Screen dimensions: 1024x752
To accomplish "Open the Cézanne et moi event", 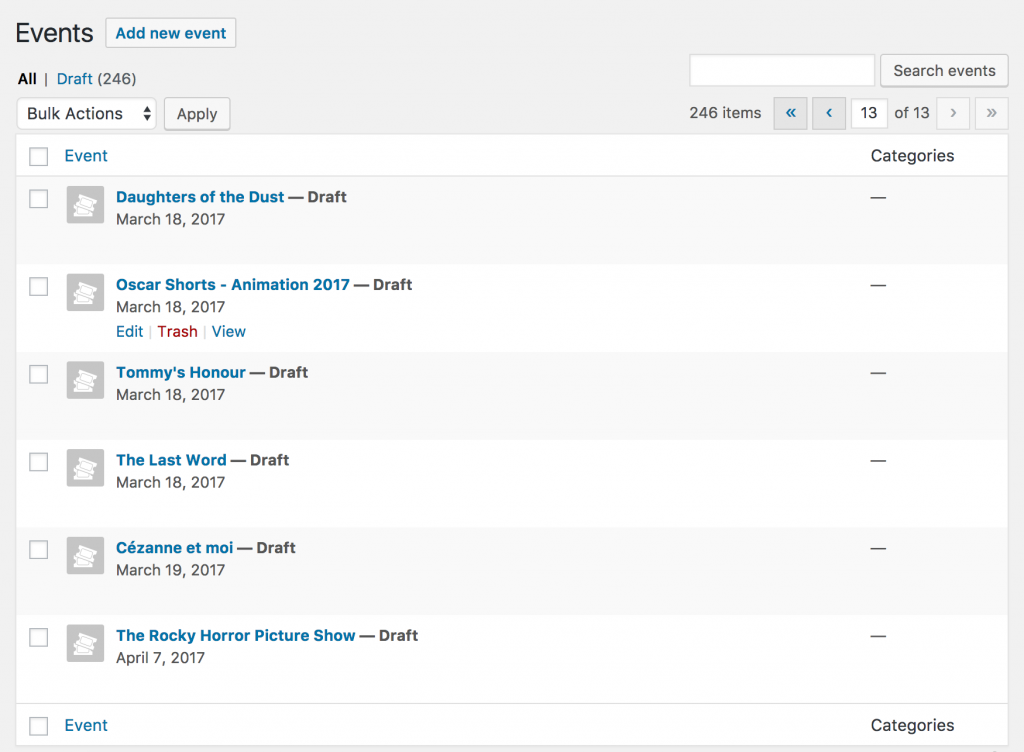I will click(174, 548).
